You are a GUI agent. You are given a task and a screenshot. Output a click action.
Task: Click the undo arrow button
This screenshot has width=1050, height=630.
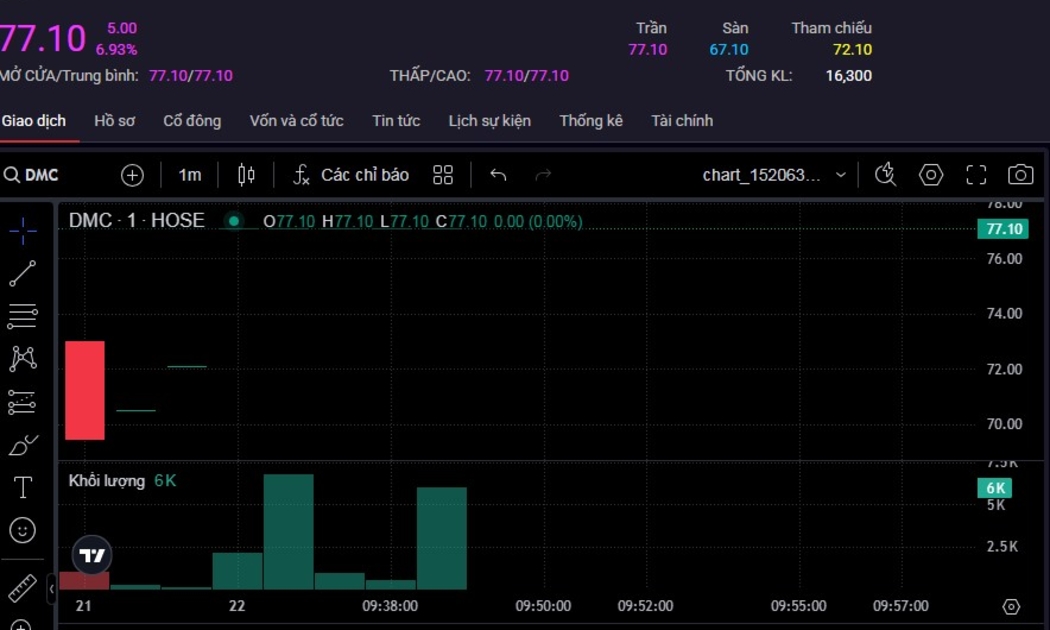coord(498,175)
